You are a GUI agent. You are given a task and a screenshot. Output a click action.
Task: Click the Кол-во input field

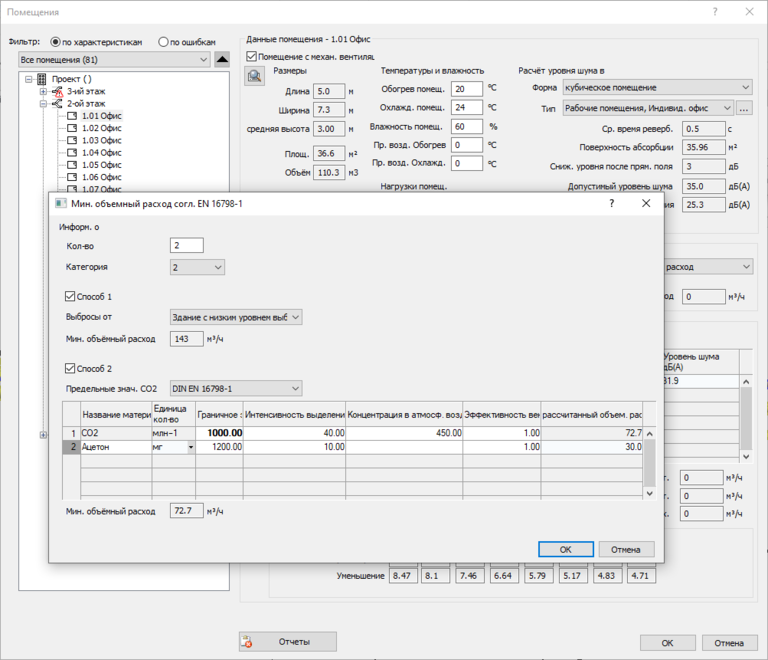[x=187, y=246]
